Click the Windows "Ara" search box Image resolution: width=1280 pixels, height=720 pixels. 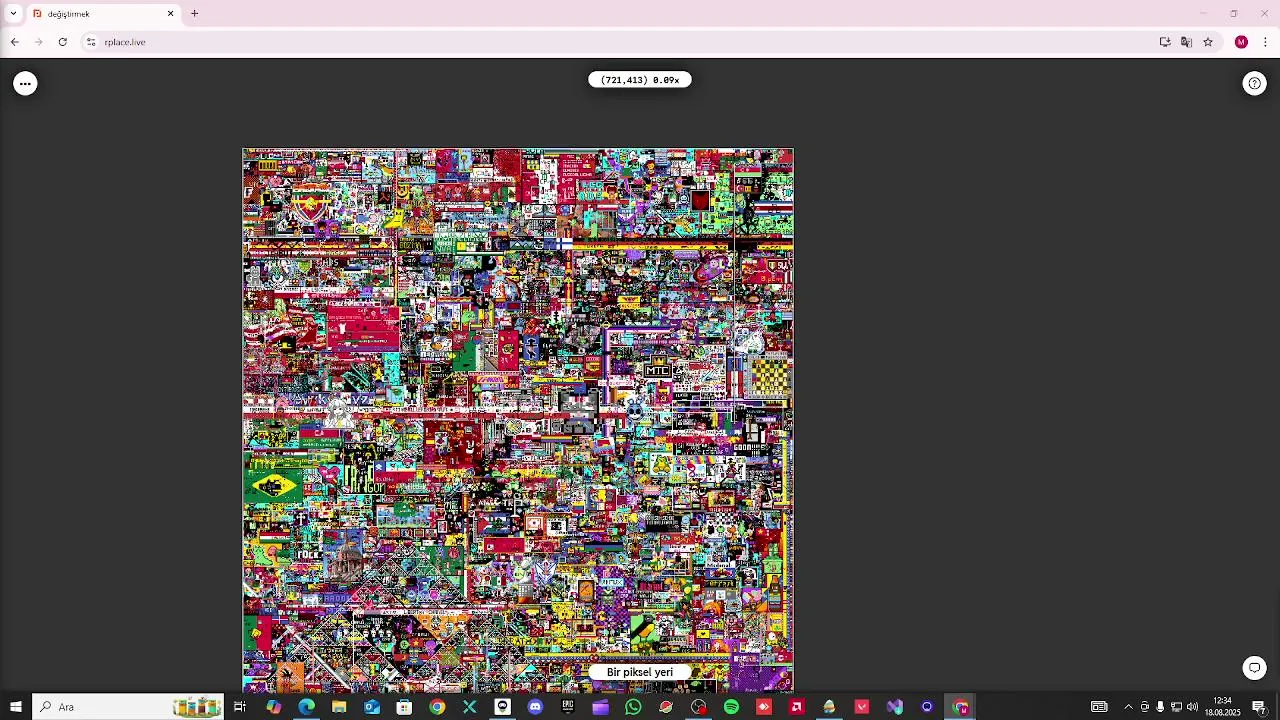[128, 707]
